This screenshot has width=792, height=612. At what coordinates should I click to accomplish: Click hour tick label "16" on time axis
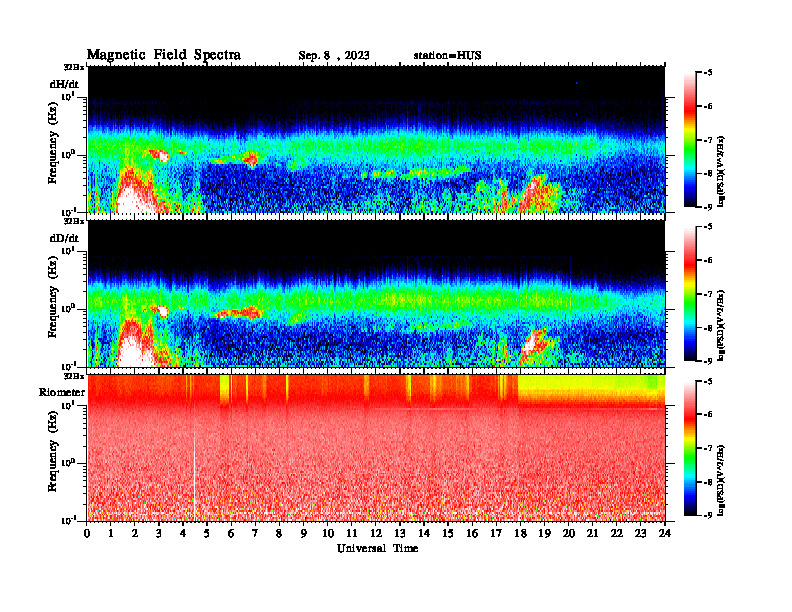472,533
